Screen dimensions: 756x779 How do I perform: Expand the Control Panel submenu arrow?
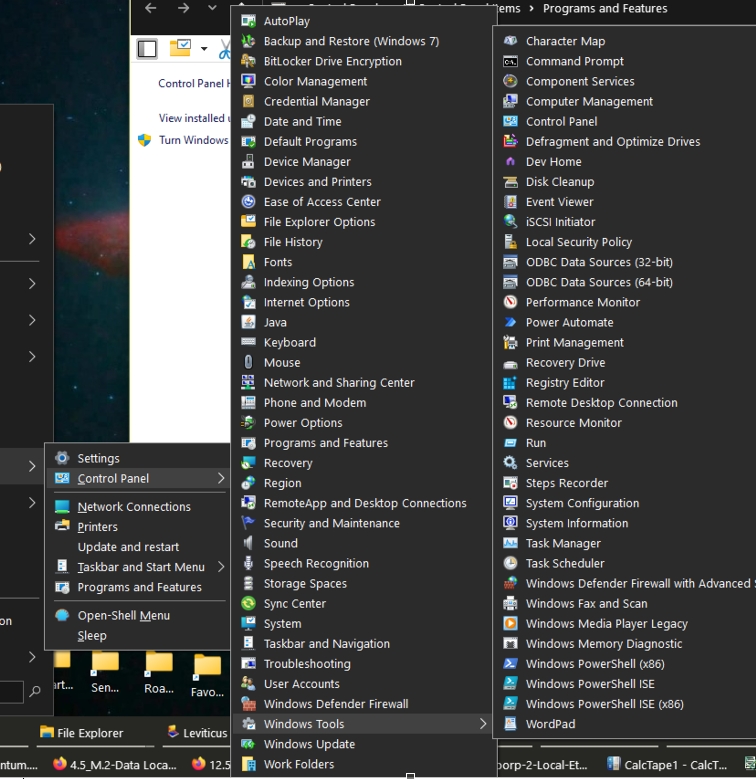tap(221, 478)
